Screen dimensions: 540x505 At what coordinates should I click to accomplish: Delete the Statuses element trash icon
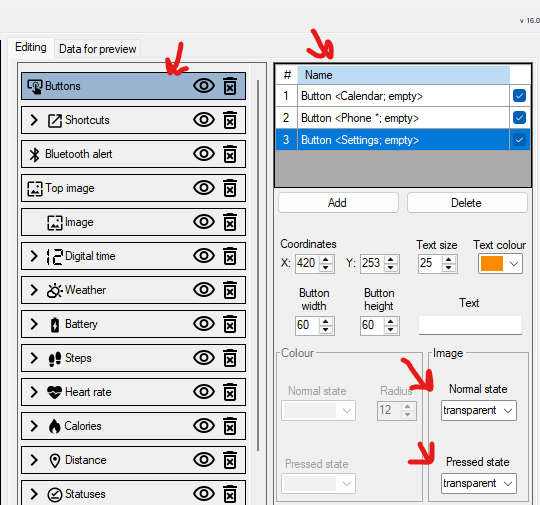[x=230, y=494]
